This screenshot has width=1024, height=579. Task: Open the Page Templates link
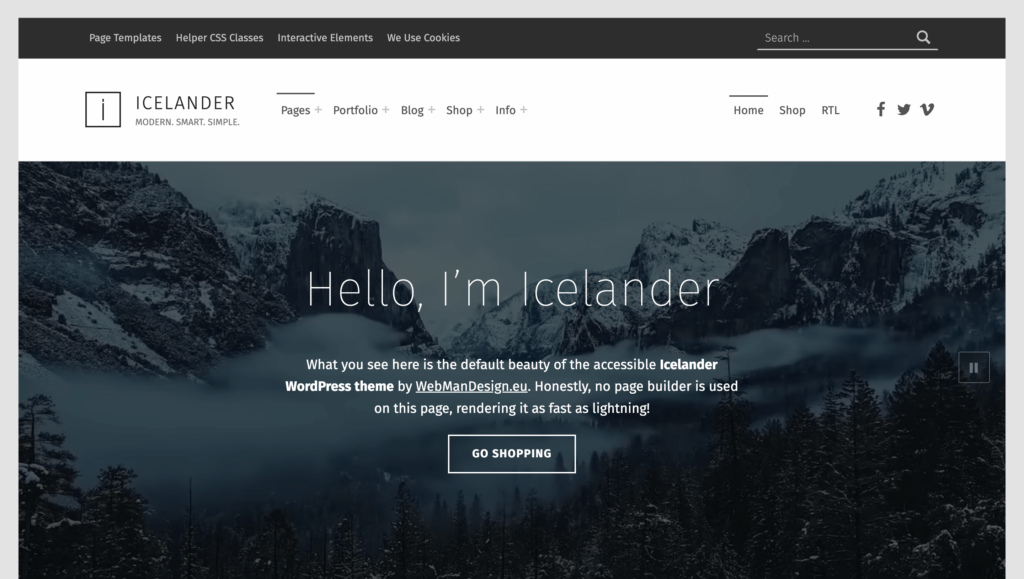(124, 37)
